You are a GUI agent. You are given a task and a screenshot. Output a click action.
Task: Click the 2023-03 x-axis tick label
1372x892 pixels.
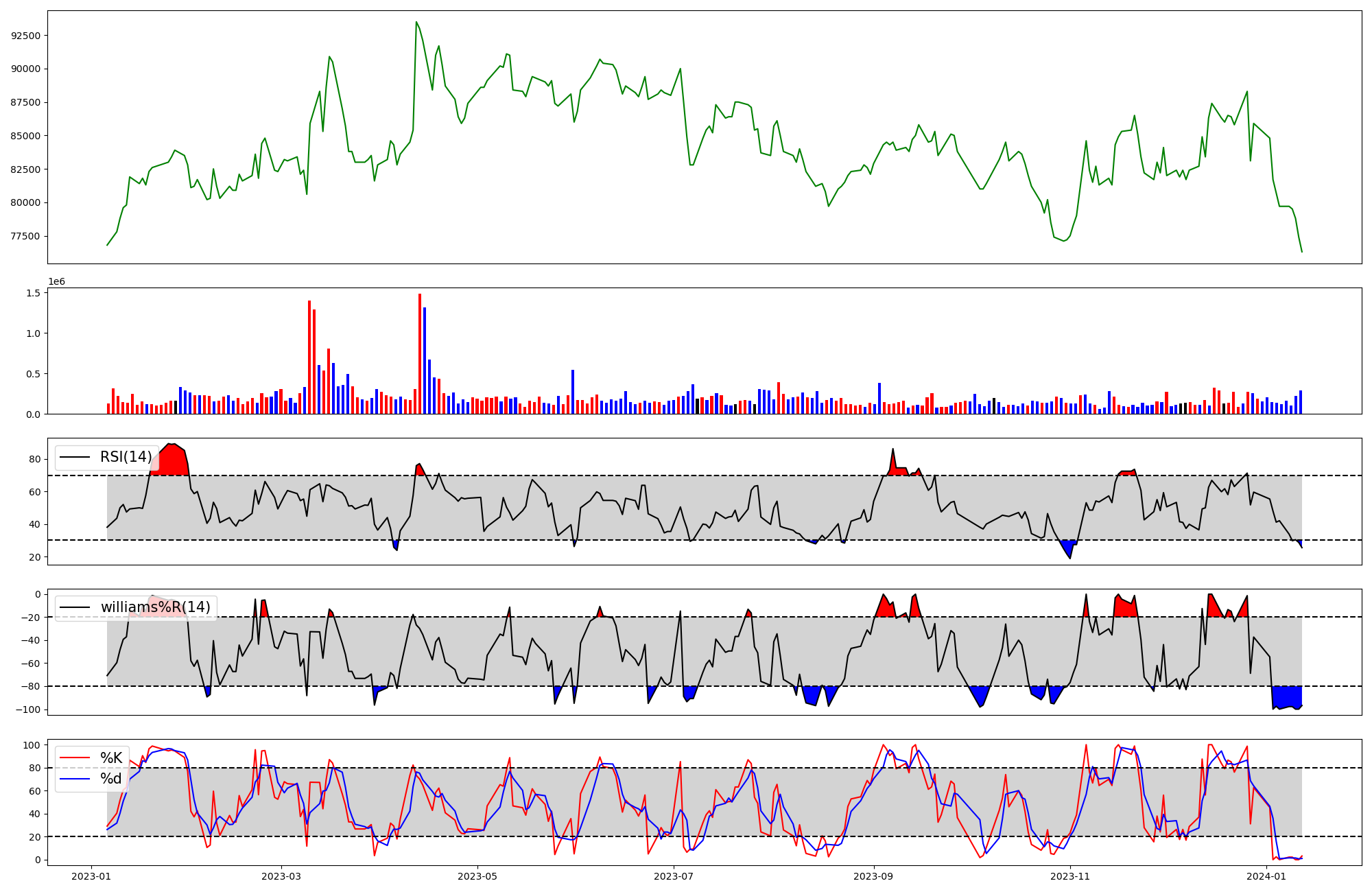281,876
